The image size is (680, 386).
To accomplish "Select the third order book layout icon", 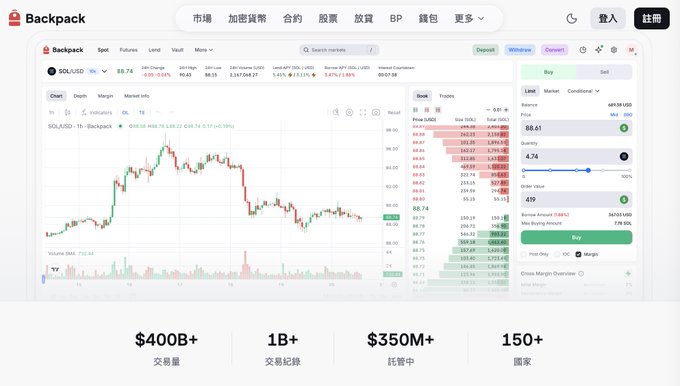I will (x=438, y=110).
